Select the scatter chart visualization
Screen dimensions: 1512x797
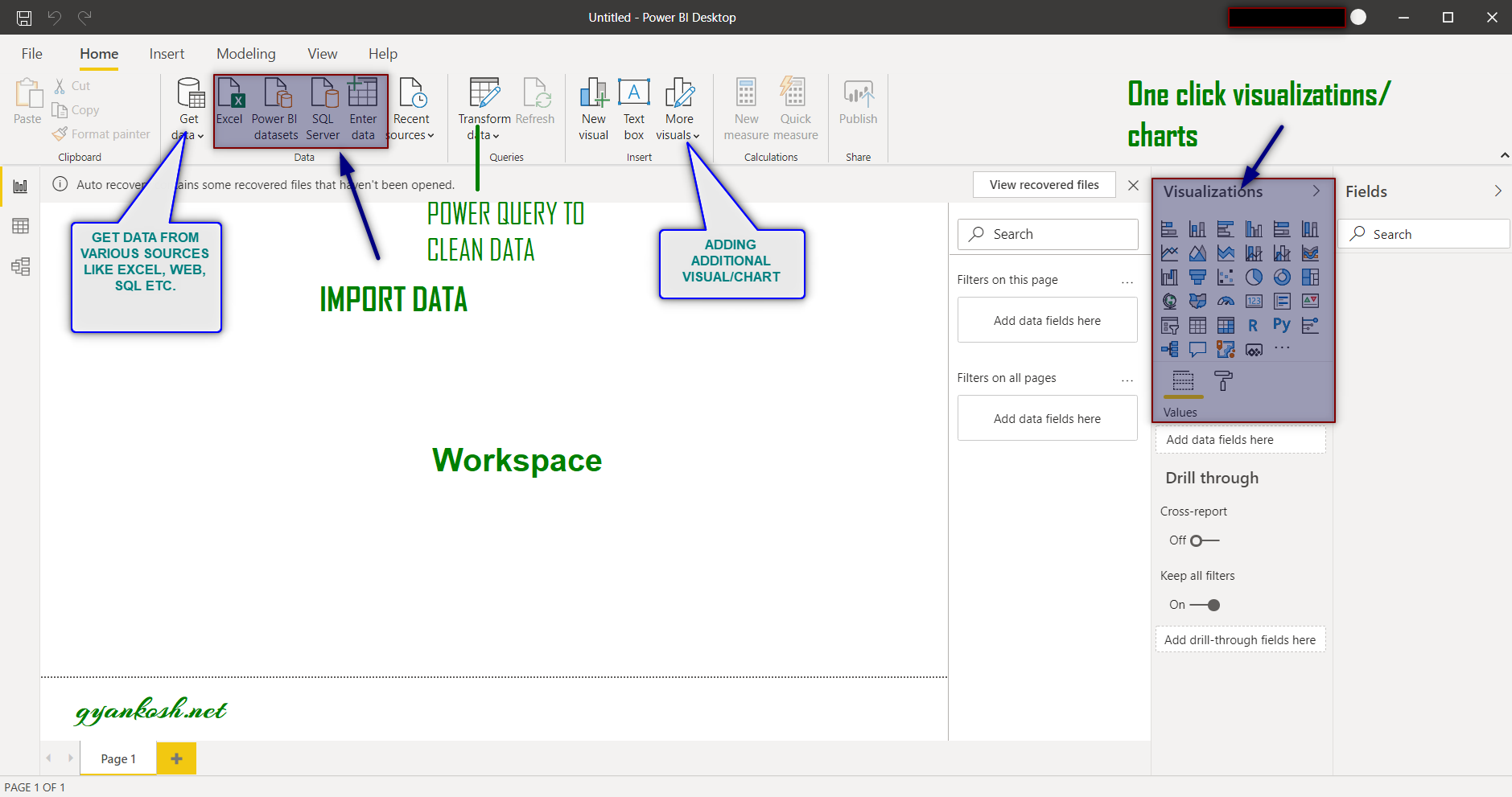1226,277
